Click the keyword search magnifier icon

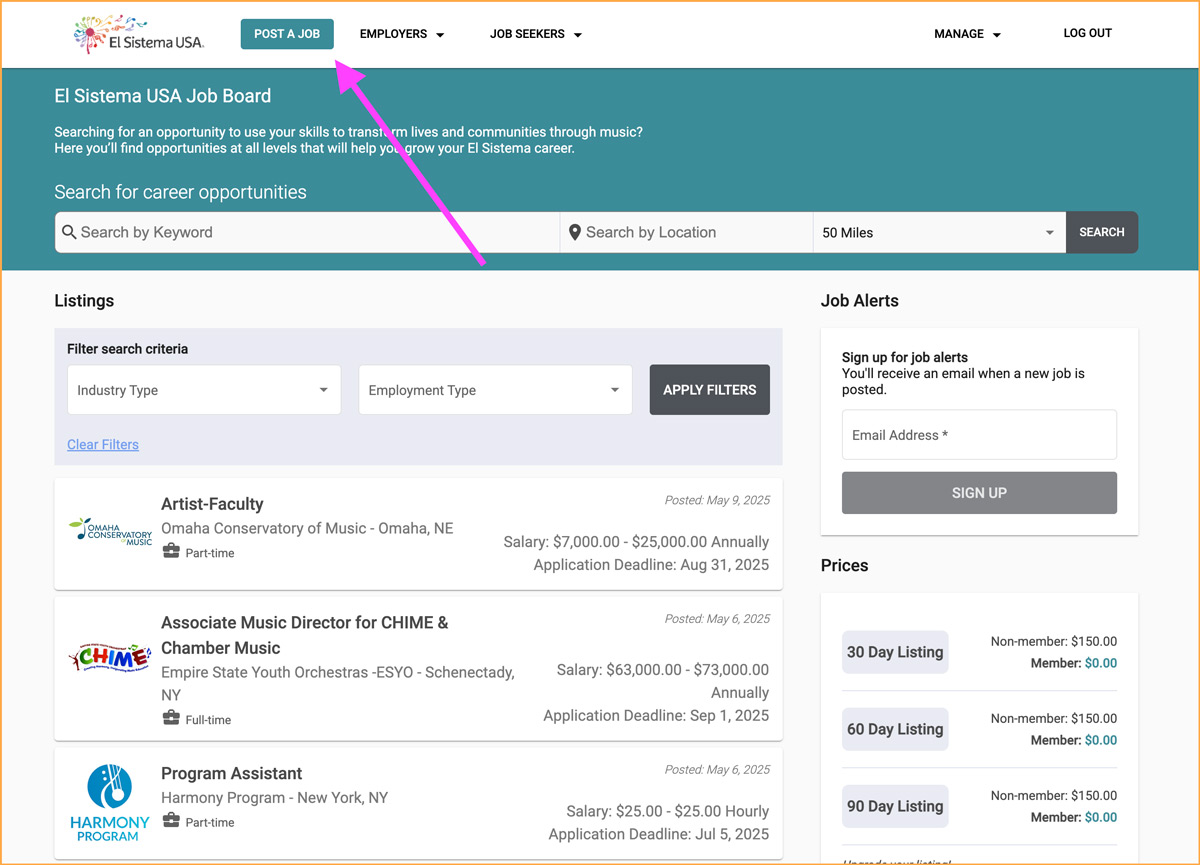click(x=69, y=232)
